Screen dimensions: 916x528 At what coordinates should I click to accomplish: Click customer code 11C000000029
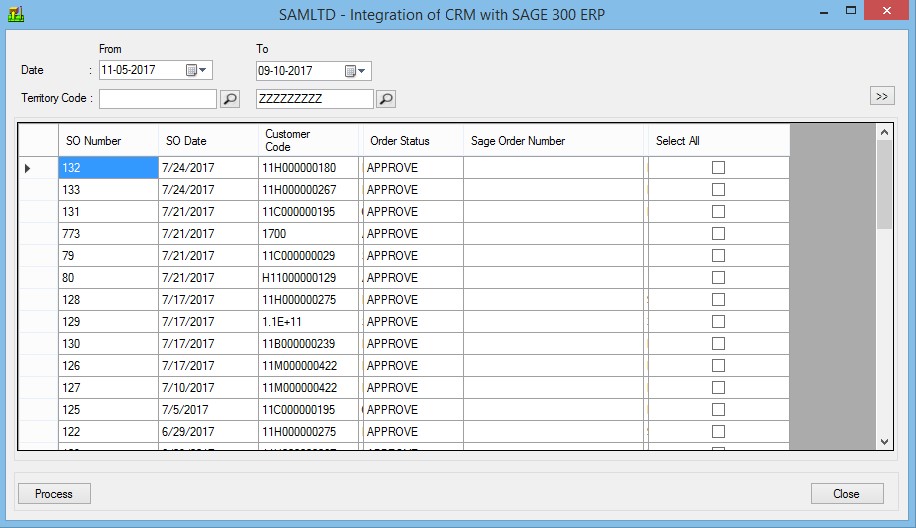pos(308,256)
